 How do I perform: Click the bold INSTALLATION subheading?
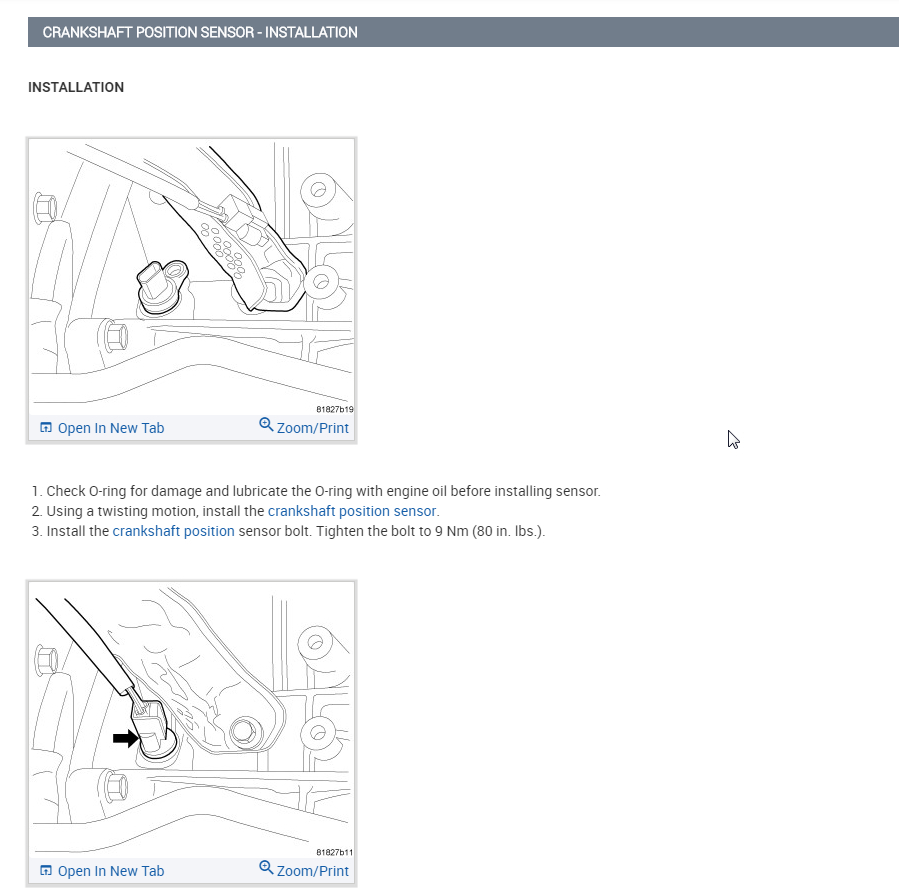76,87
